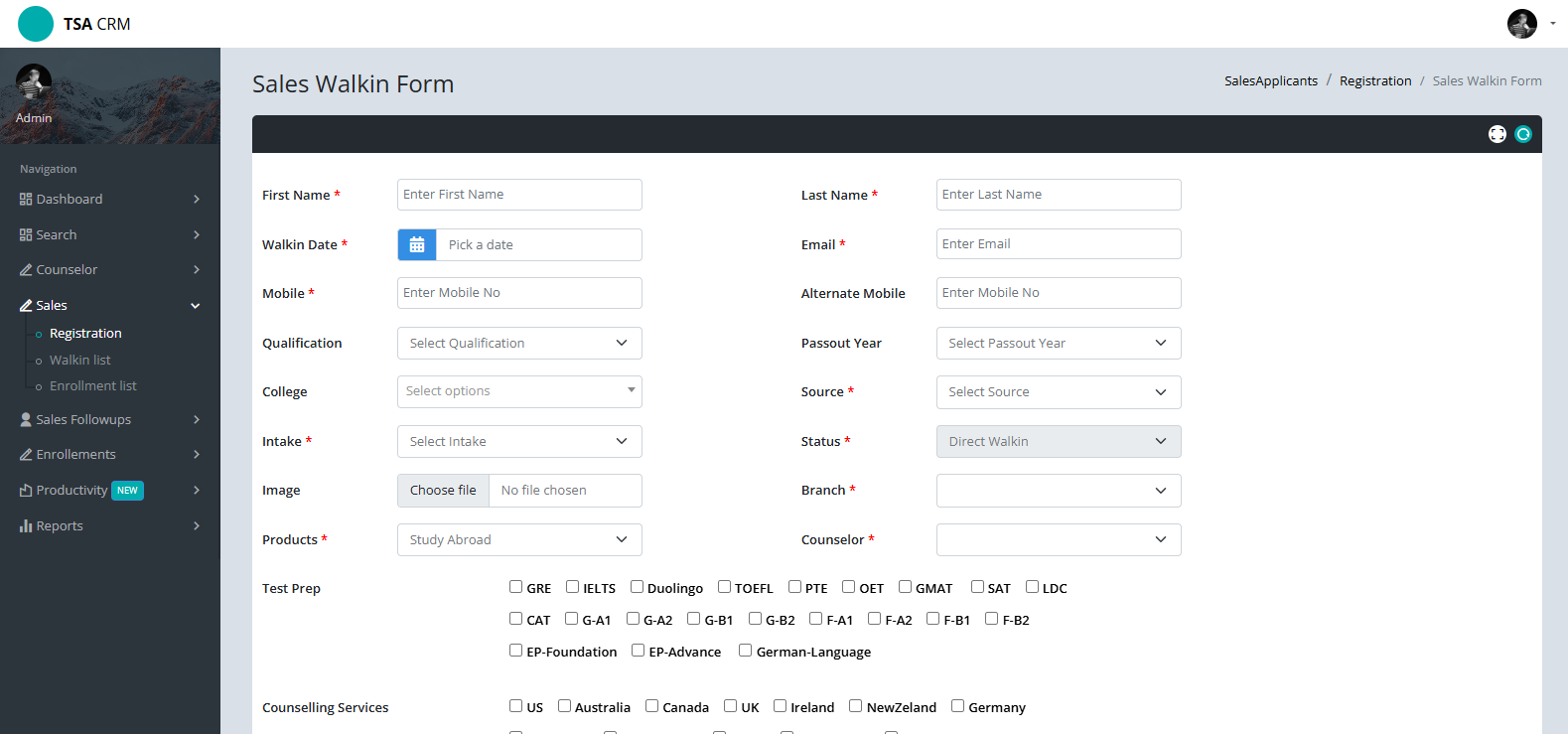Expand the Branch dropdown
Screen dimensions: 1568x734
pyautogui.click(x=1058, y=491)
